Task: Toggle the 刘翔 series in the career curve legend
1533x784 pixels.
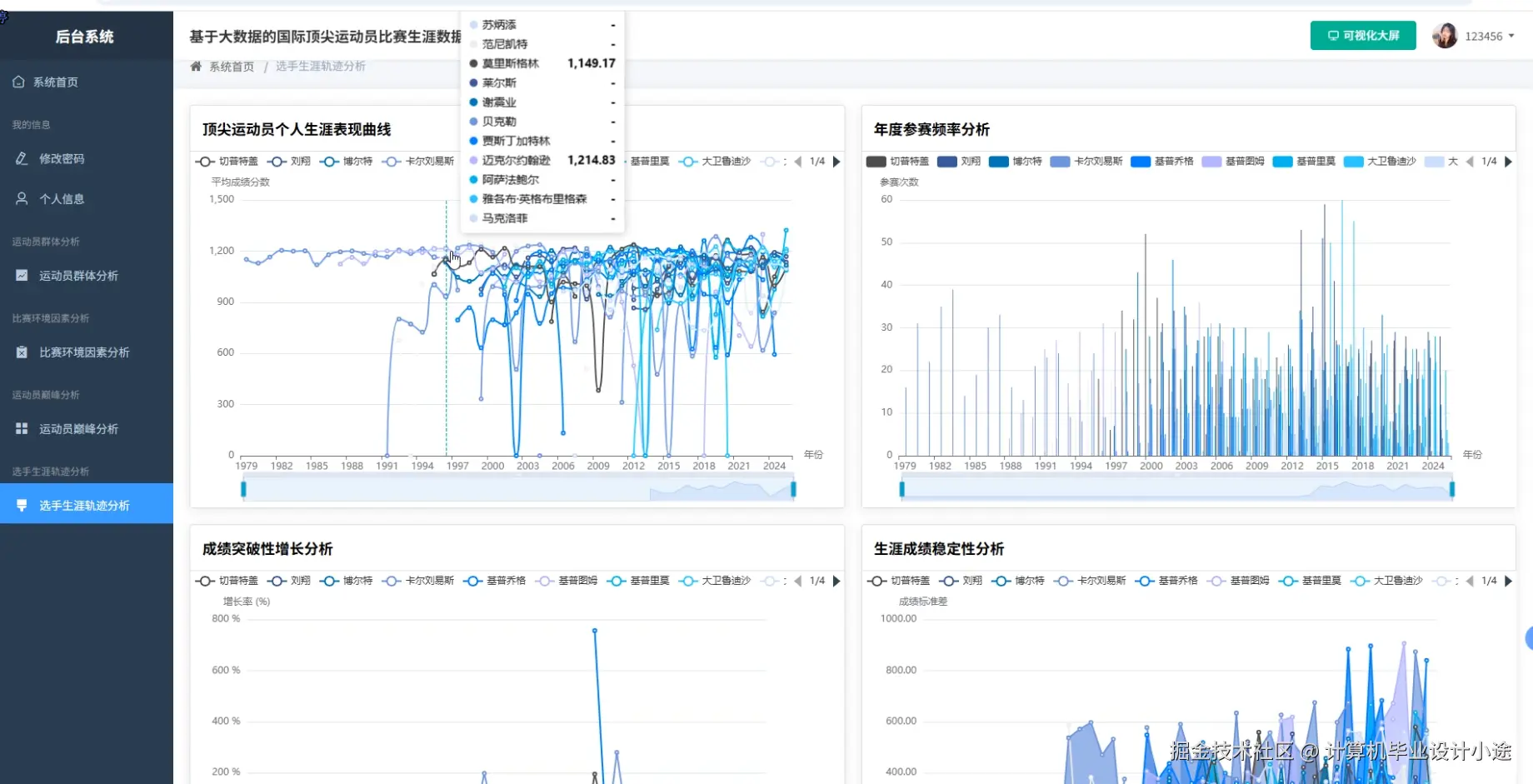Action: point(289,161)
